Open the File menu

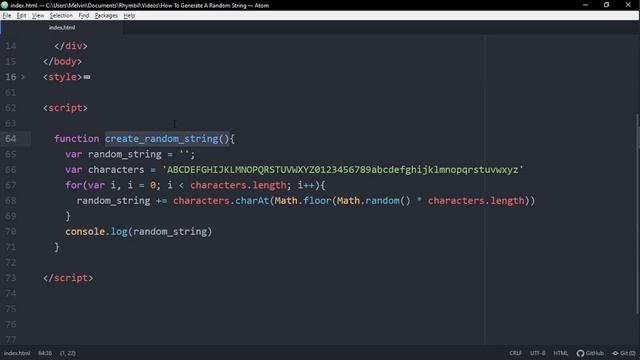pyautogui.click(x=7, y=16)
